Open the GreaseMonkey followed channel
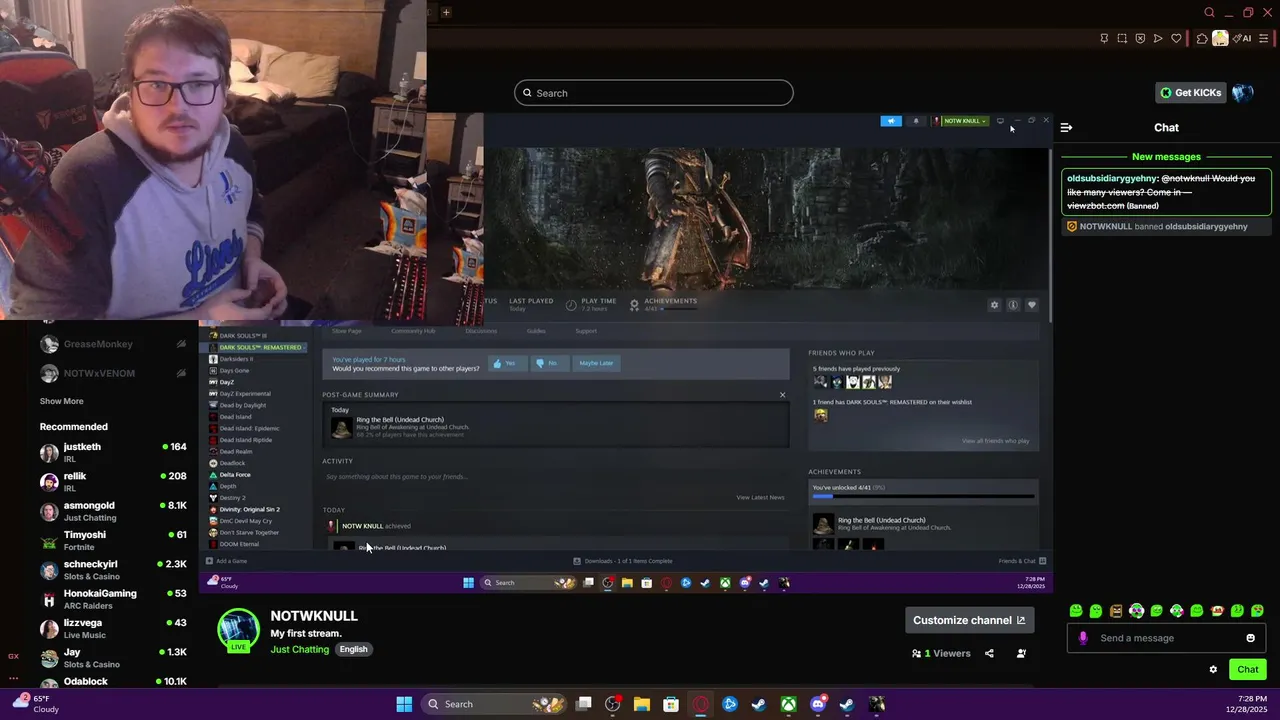 [113, 344]
